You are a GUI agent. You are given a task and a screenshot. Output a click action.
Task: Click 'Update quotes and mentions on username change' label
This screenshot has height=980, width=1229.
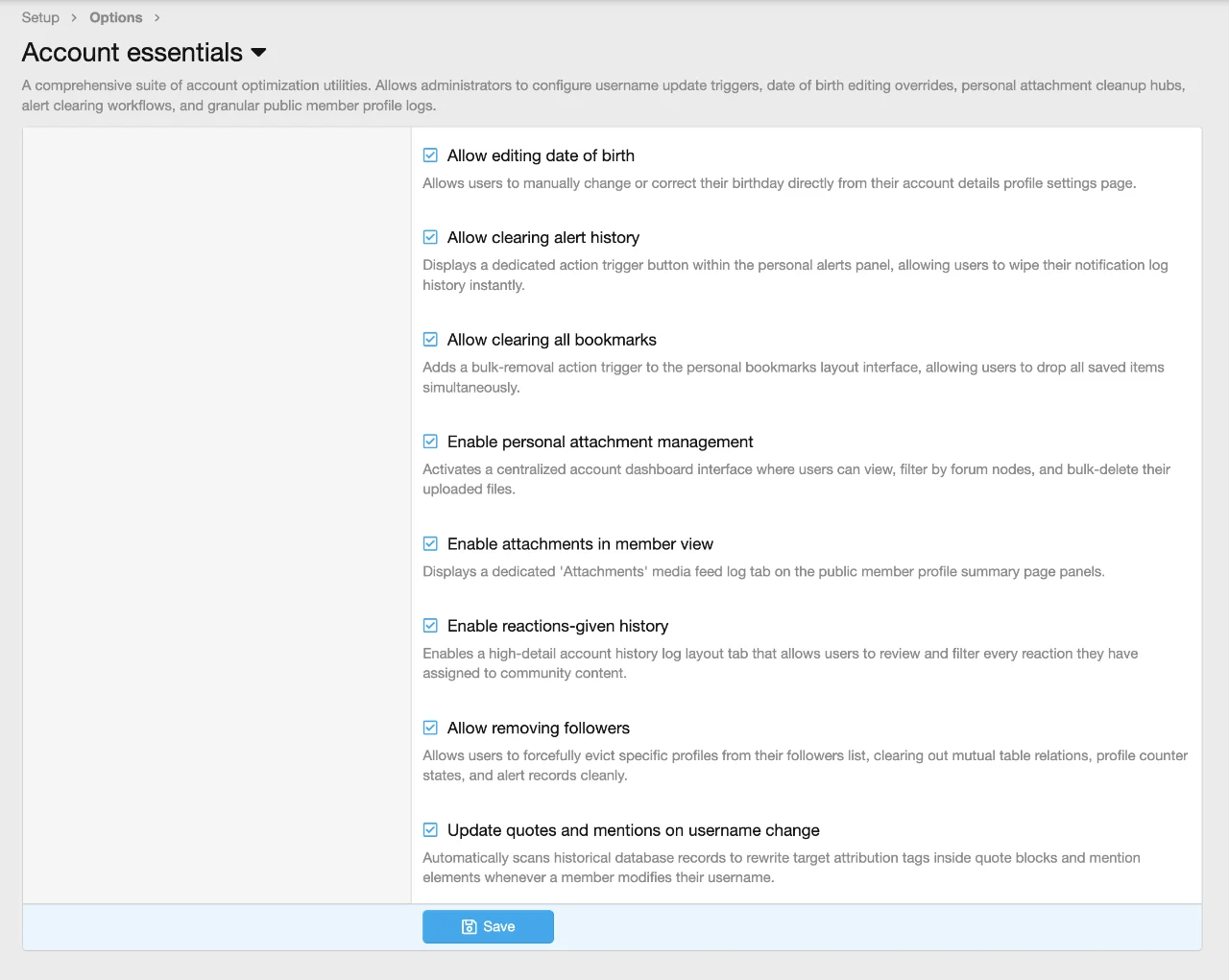point(634,830)
